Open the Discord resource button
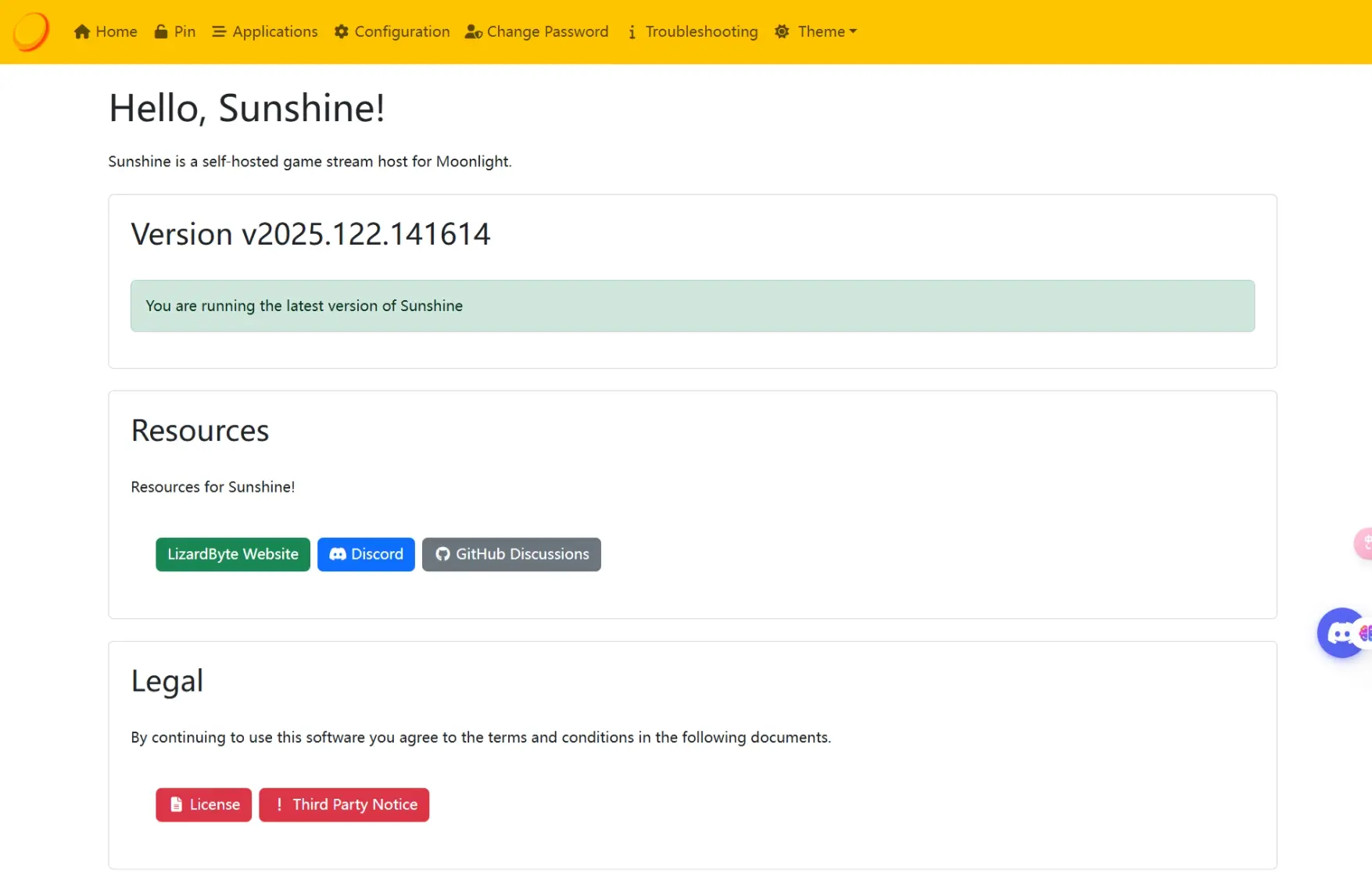1372x891 pixels. tap(366, 554)
